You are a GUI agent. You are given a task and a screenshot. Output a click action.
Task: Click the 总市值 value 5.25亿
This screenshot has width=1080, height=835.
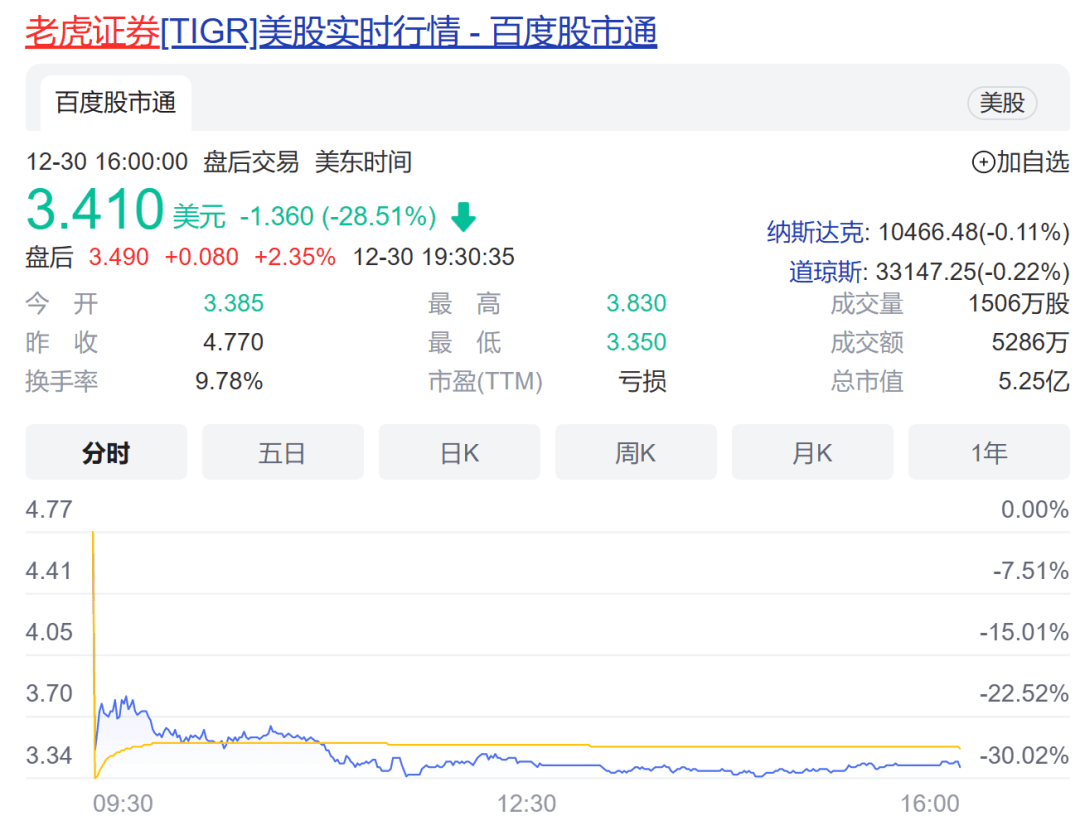point(1033,381)
